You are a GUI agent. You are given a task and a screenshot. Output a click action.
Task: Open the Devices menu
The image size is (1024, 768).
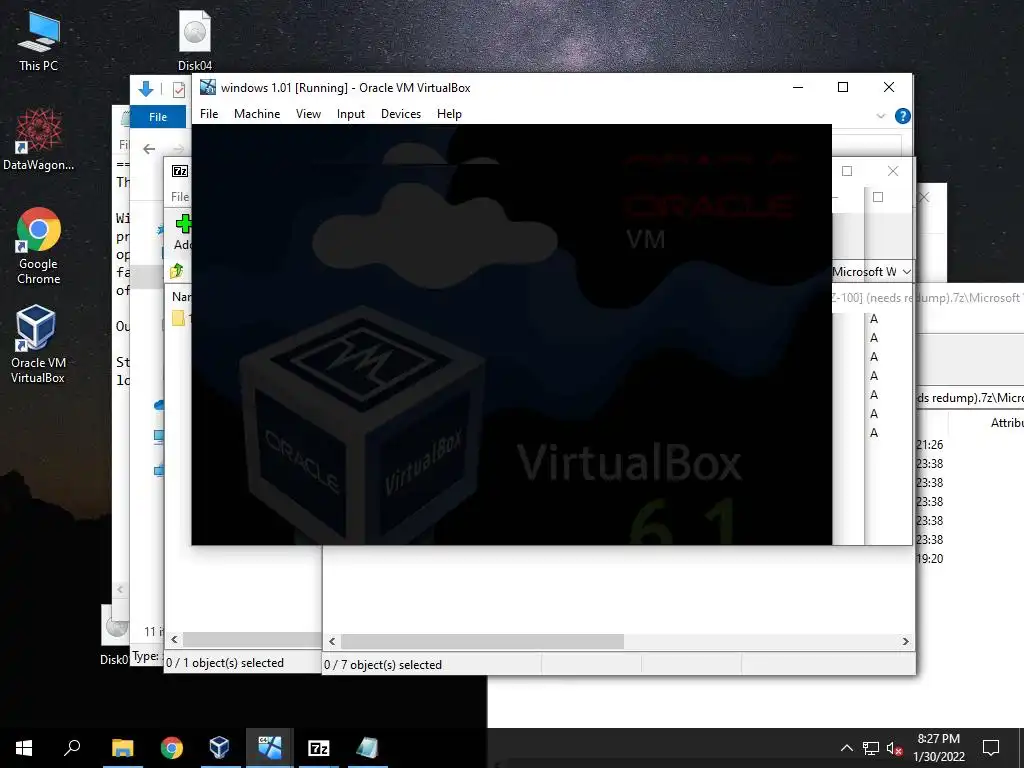coord(401,114)
